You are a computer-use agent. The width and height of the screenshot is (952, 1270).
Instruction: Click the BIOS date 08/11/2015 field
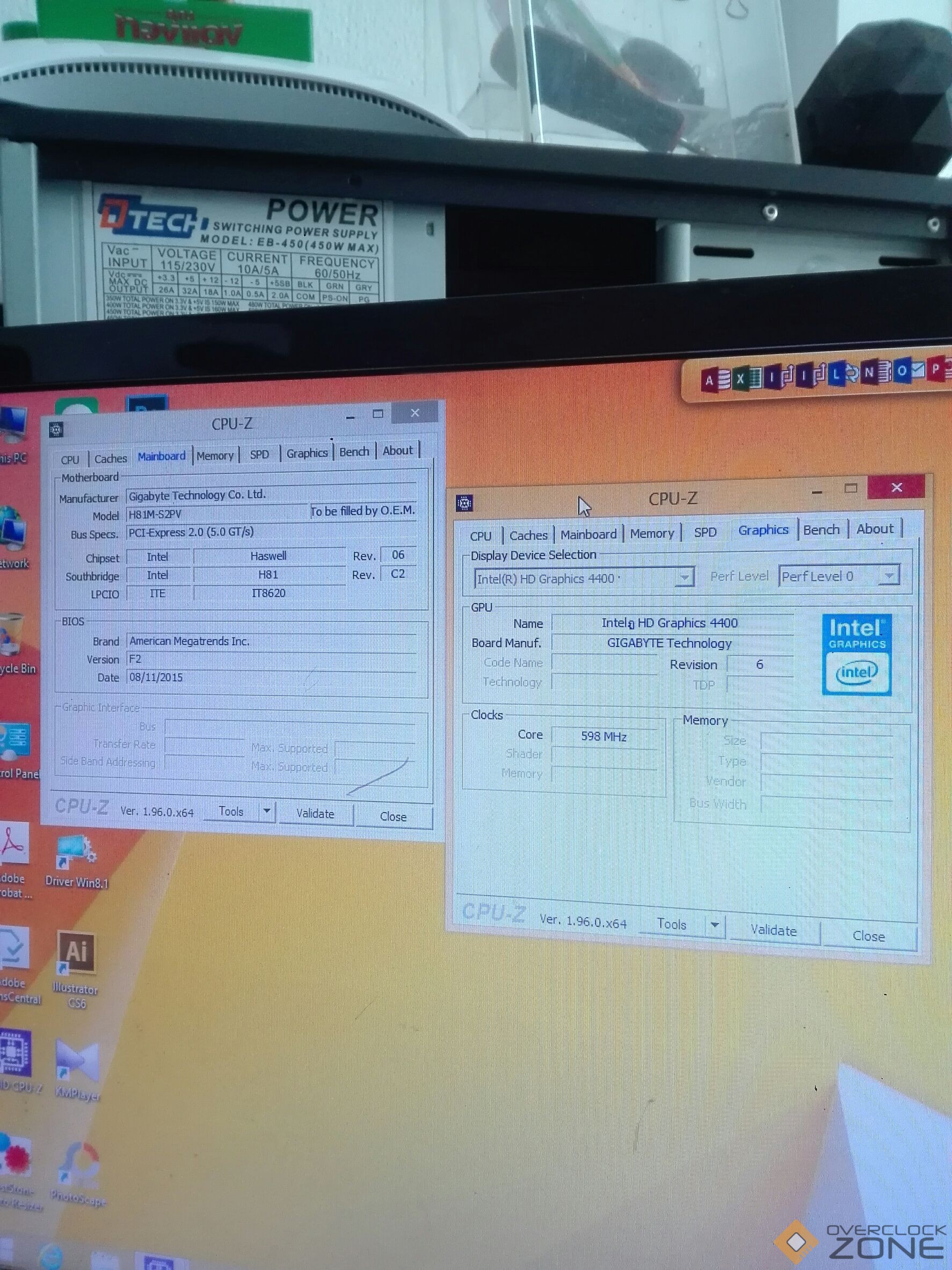(271, 677)
